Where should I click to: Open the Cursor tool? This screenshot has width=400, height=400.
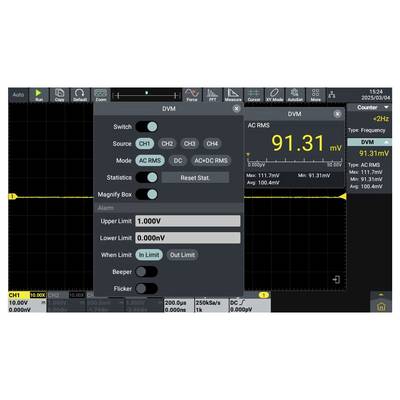(x=254, y=95)
